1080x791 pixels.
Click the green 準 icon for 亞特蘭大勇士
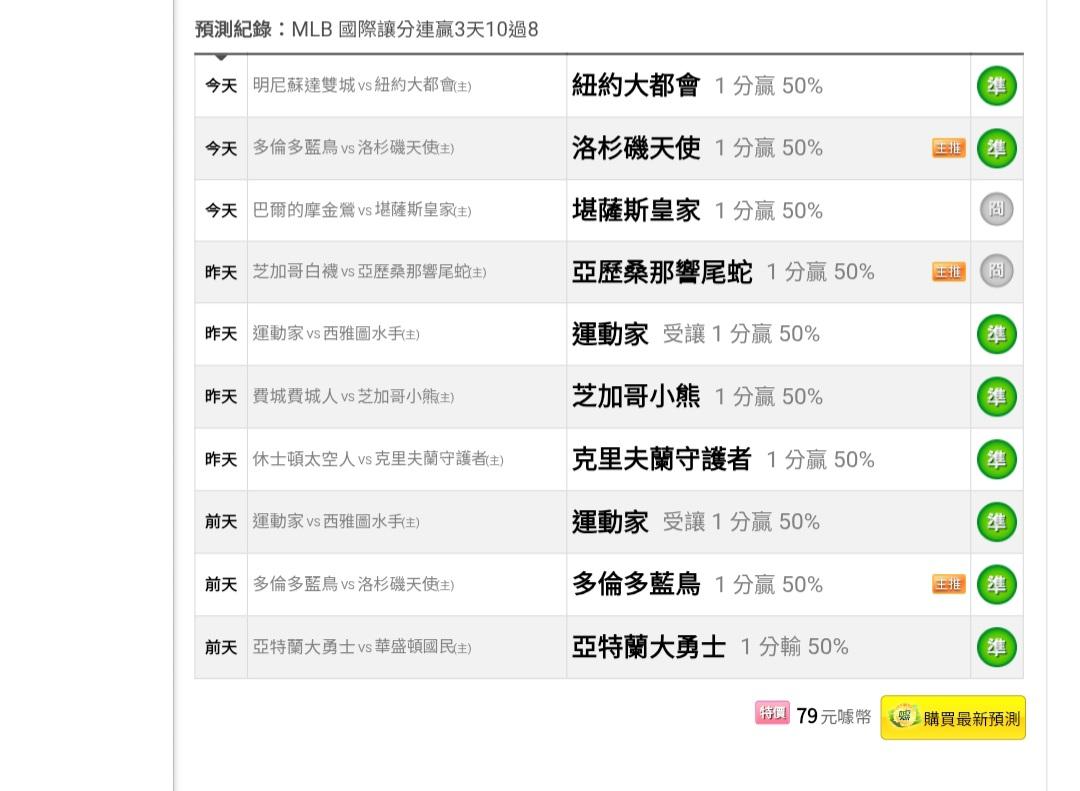point(996,647)
